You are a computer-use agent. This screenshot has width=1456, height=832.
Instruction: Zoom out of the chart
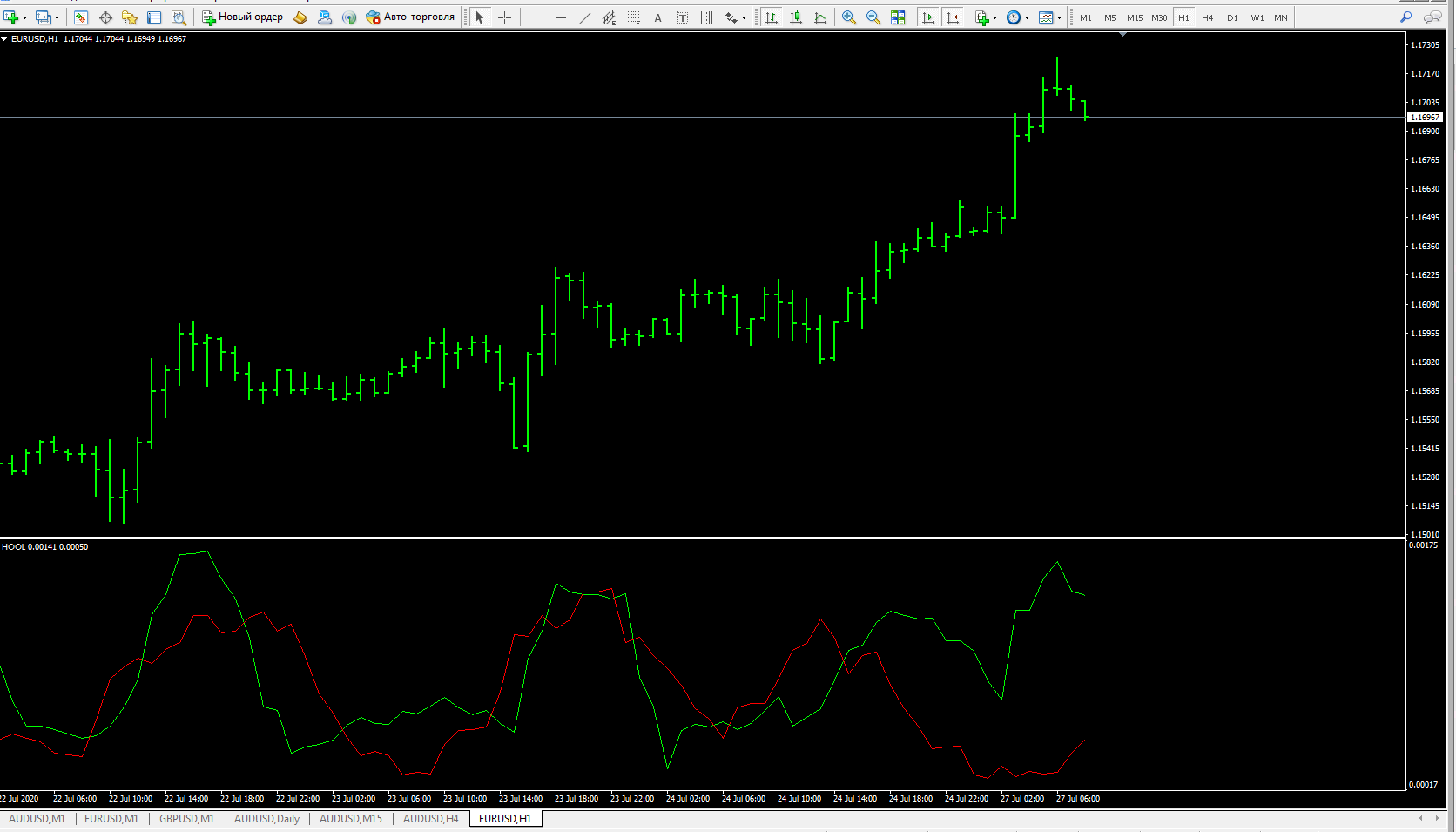(x=873, y=17)
